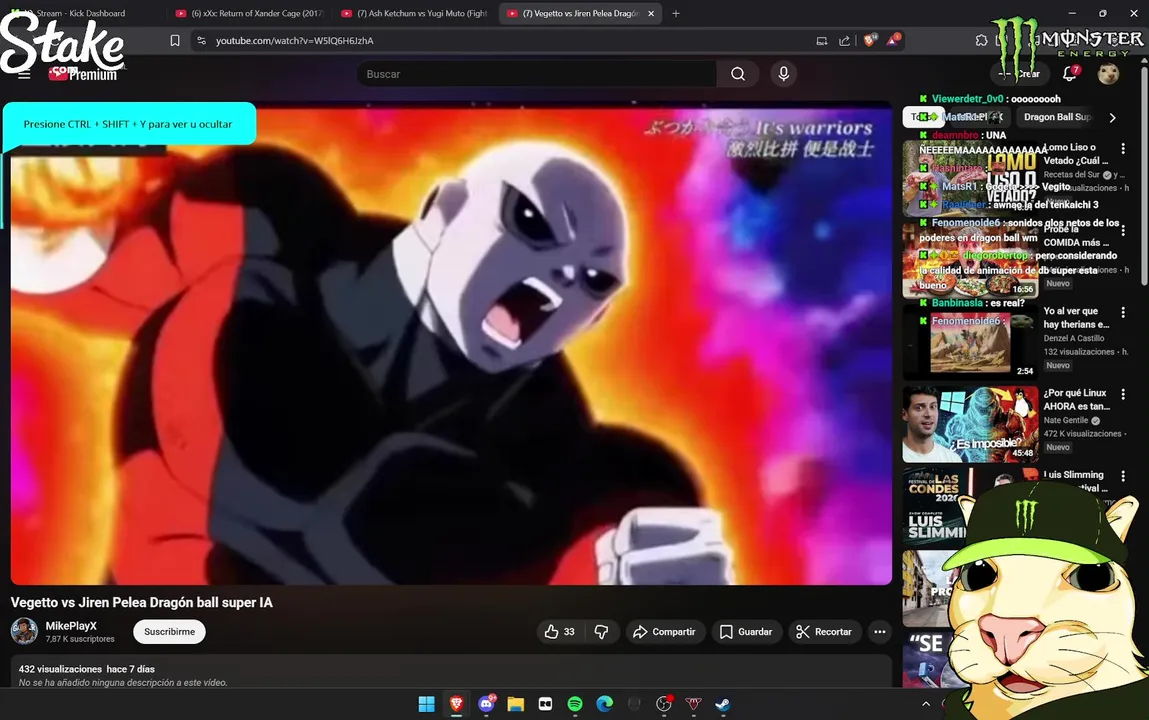Open the MikePlayX channel name link
The height and width of the screenshot is (720, 1149).
71,626
